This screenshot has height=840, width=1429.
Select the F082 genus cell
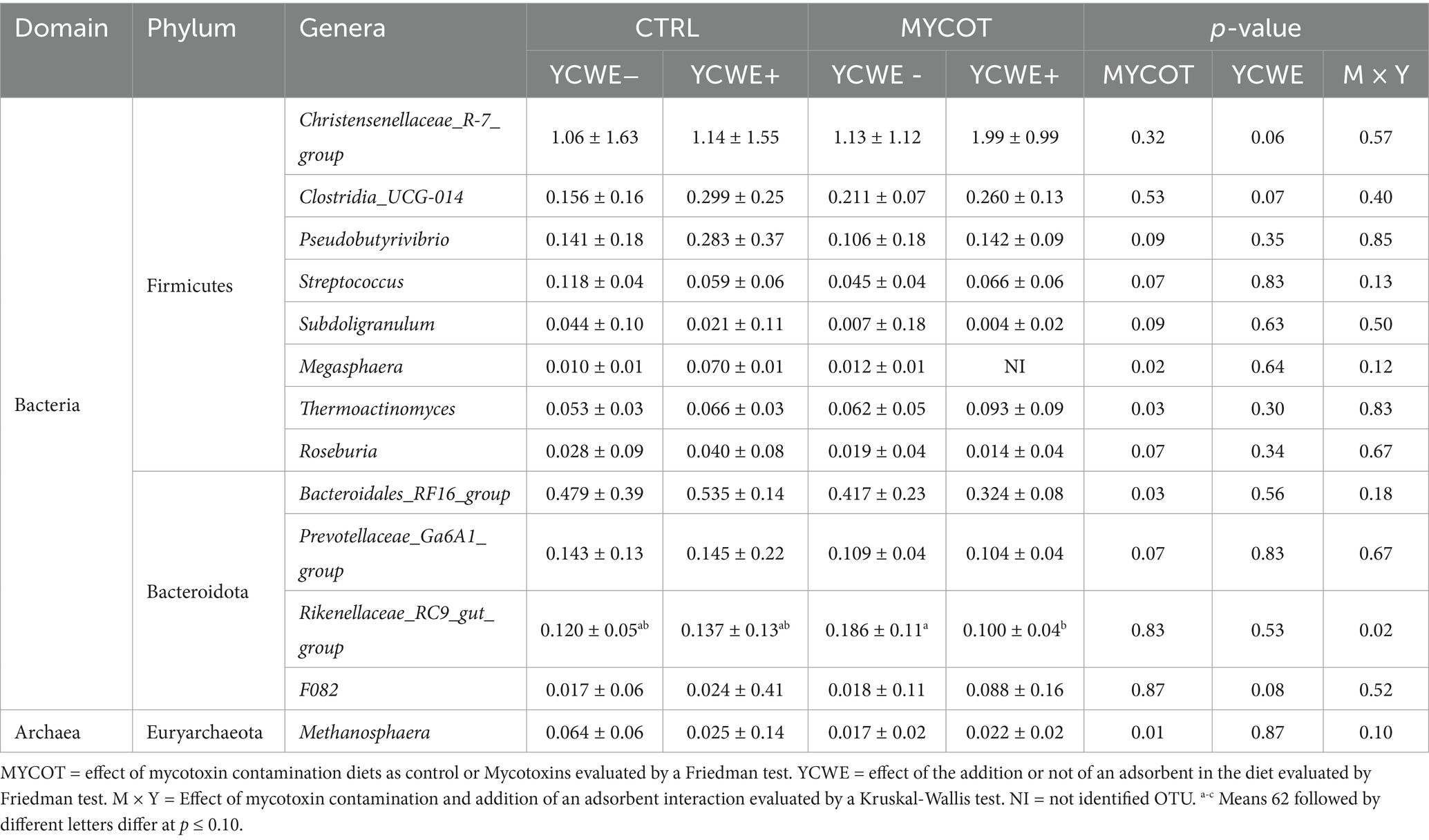(x=319, y=689)
